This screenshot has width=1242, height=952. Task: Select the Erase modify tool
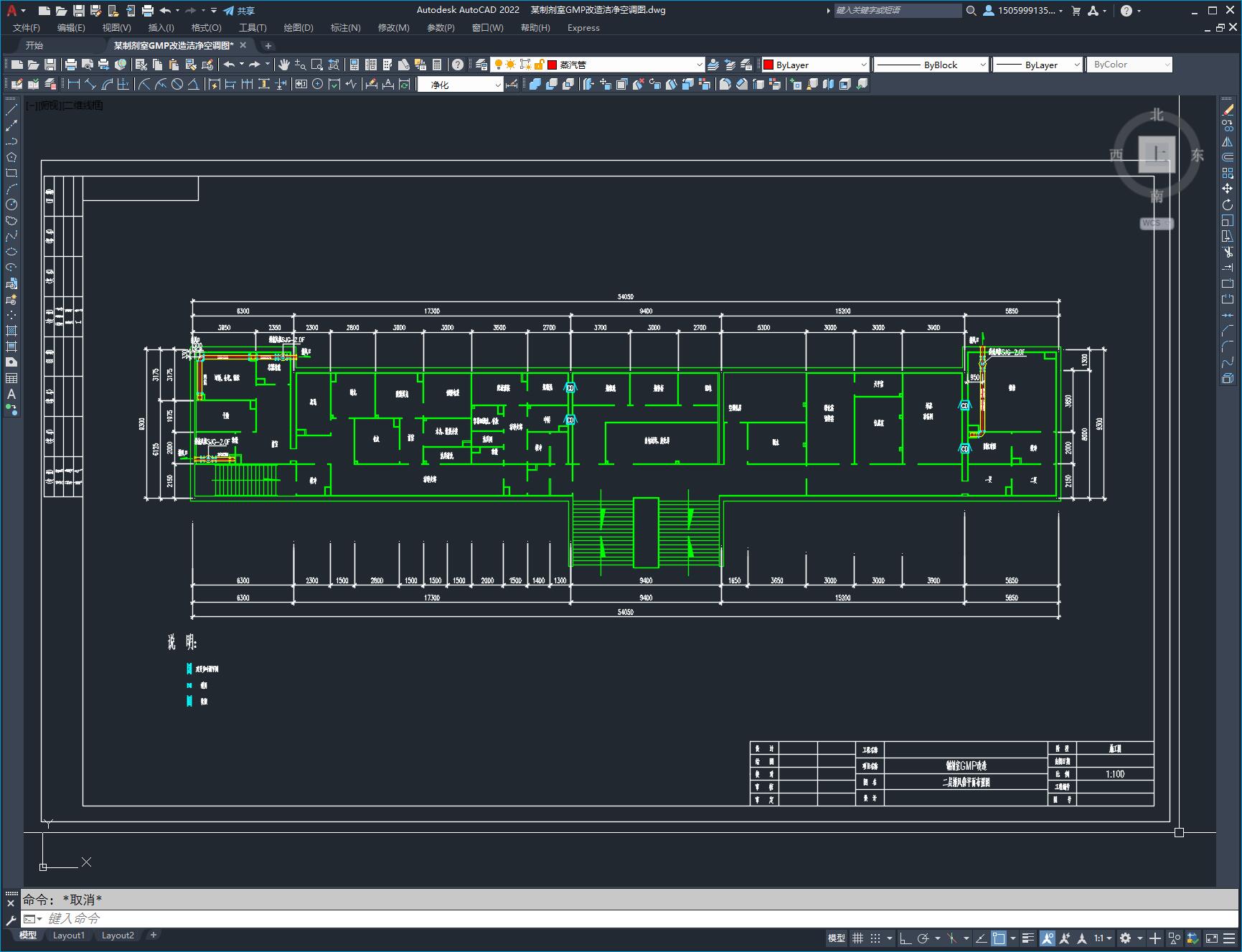(1228, 110)
